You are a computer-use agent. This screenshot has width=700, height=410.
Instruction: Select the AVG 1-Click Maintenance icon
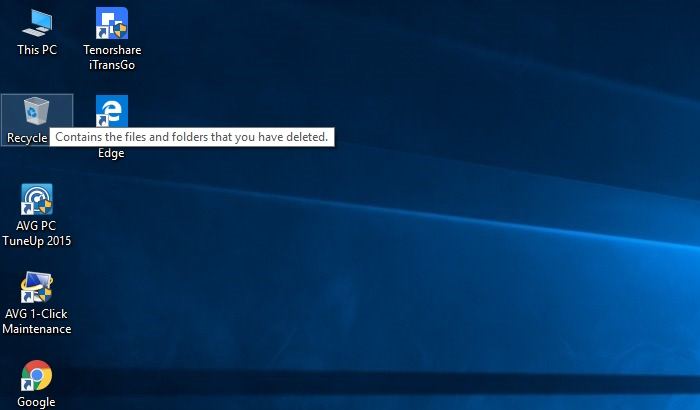pos(37,287)
